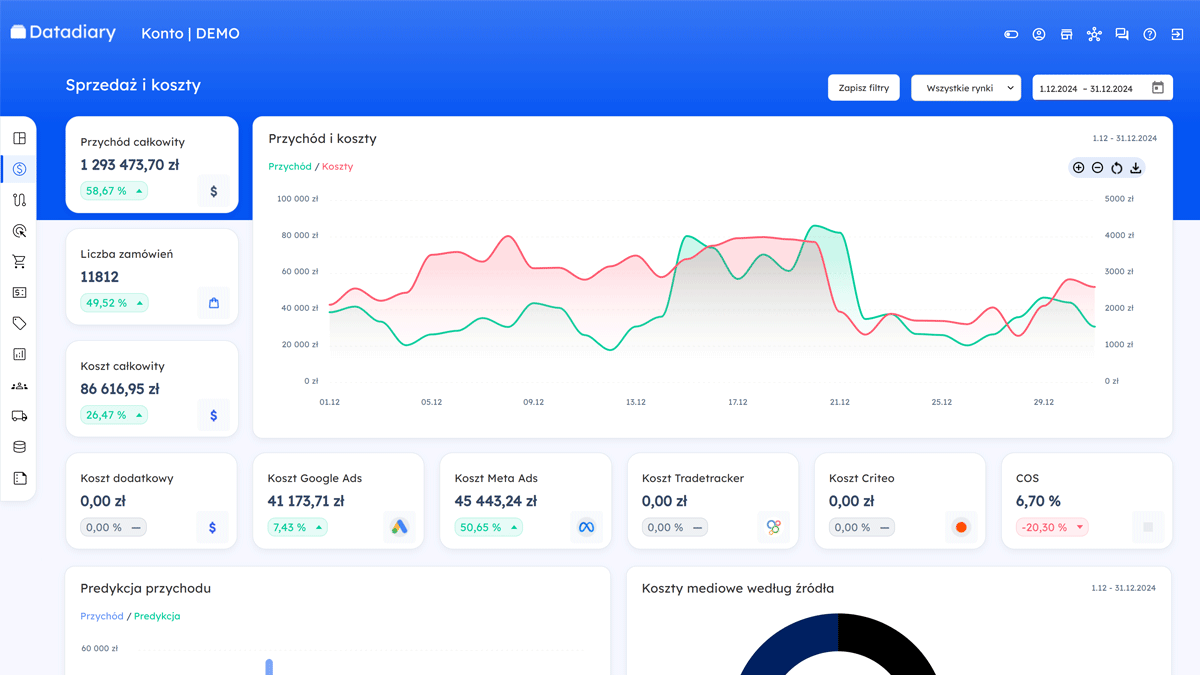Viewport: 1200px width, 675px height.
Task: Select the target icon in the sidebar
Action: tap(19, 230)
